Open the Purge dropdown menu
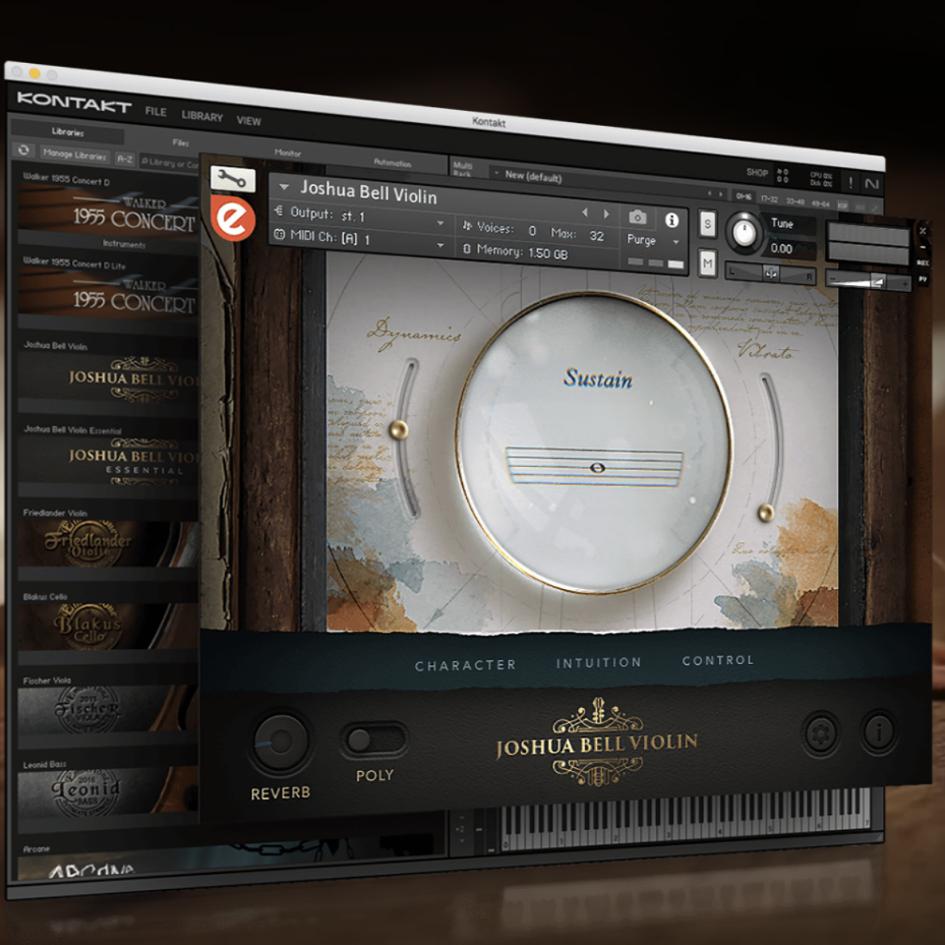The width and height of the screenshot is (945, 945). tap(653, 240)
